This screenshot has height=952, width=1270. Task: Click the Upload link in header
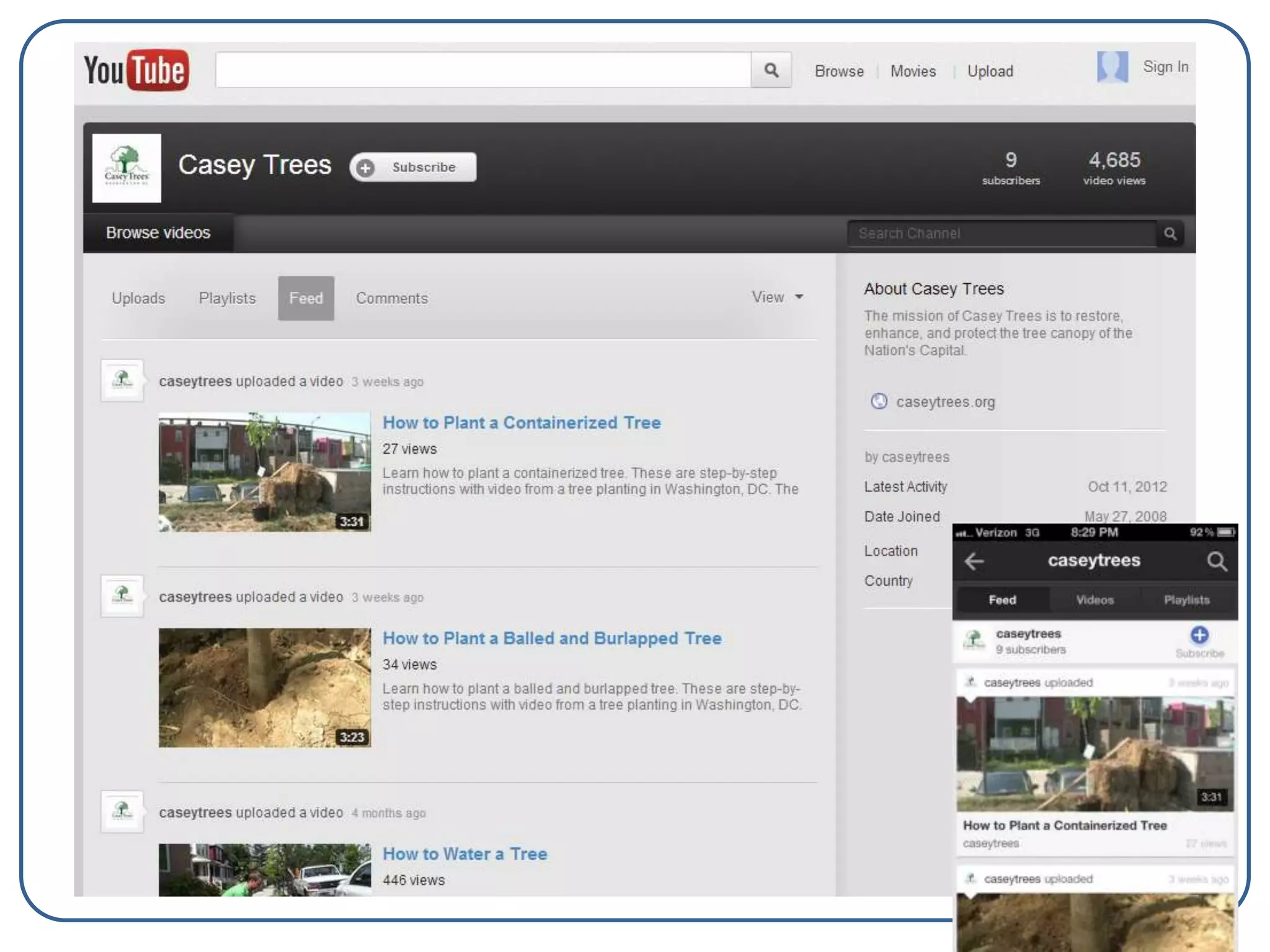tap(990, 71)
